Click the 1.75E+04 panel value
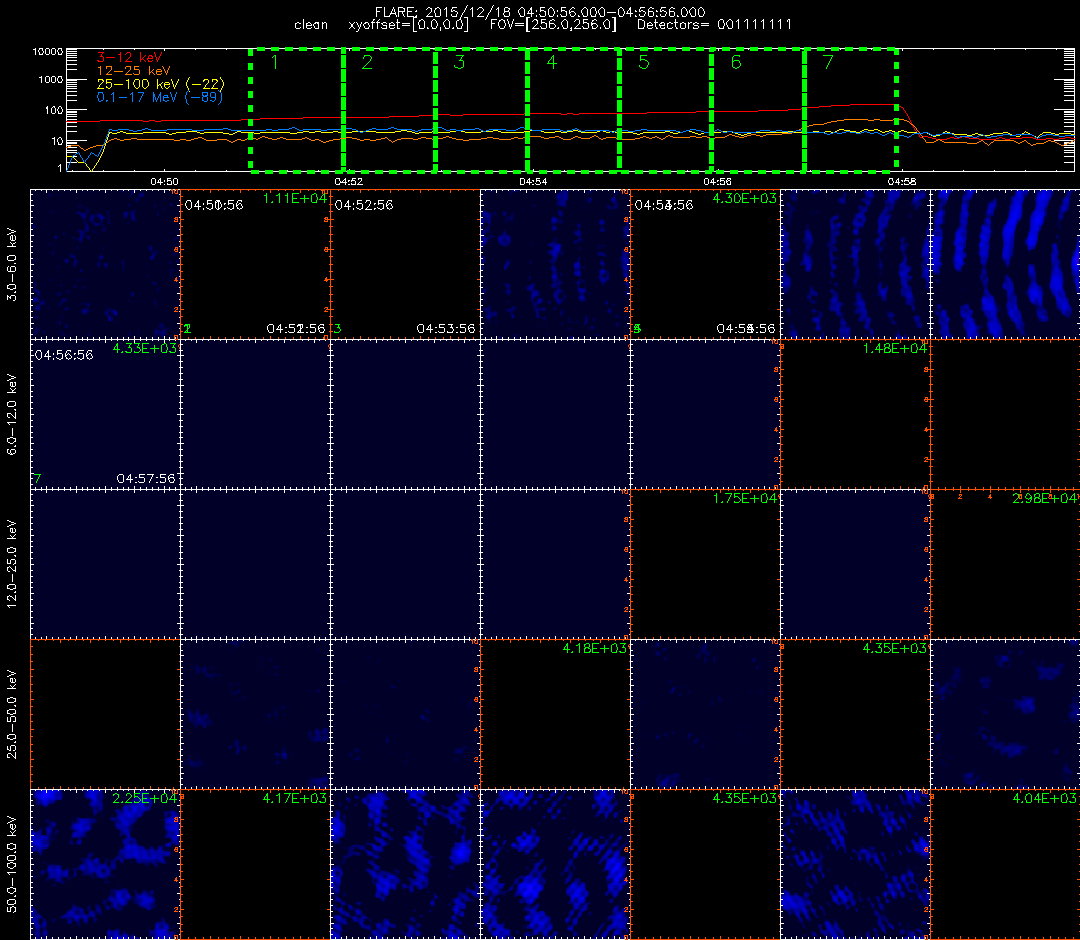The width and height of the screenshot is (1080, 940). coord(745,499)
